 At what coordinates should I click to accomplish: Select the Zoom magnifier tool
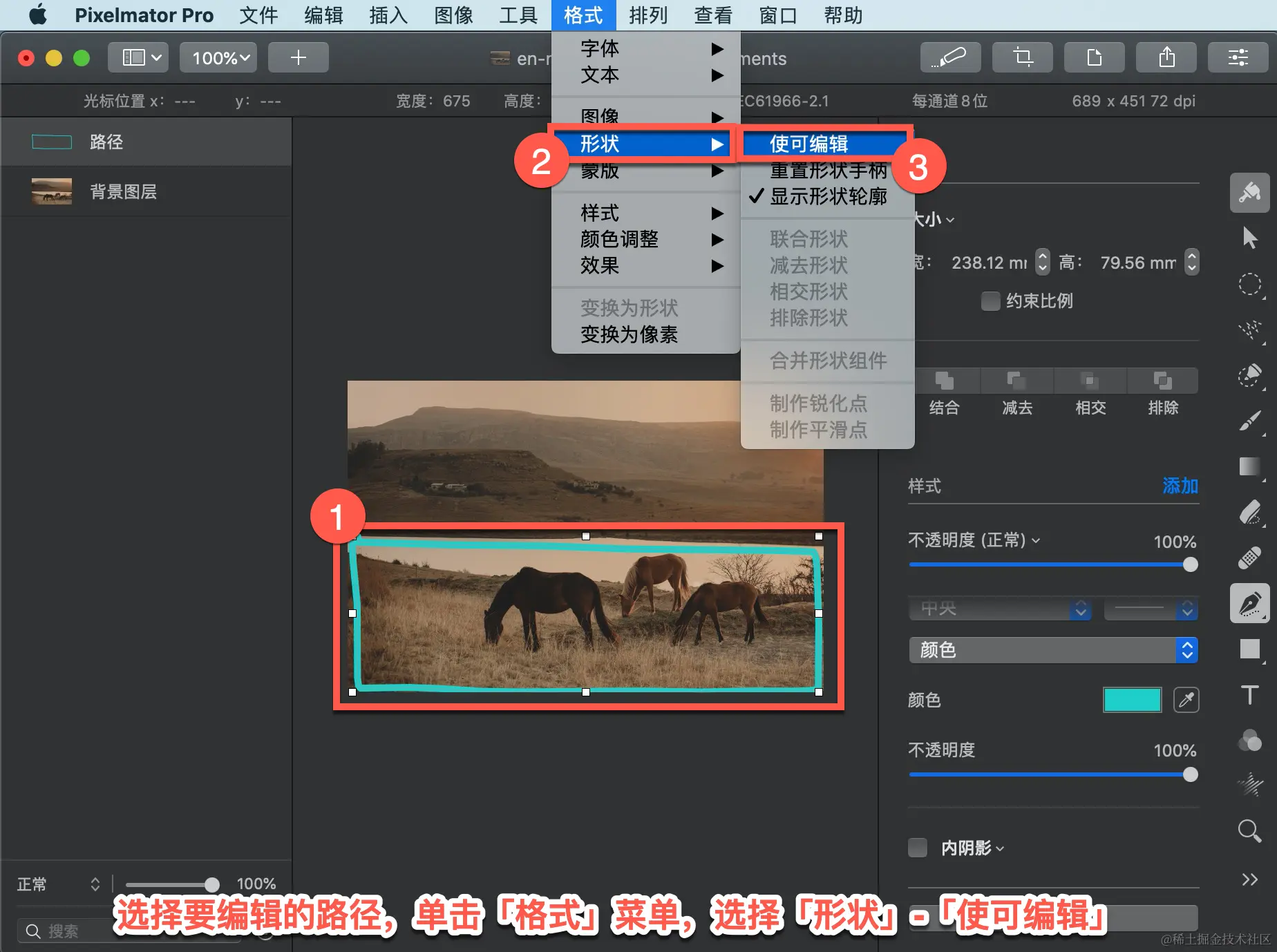point(1249,831)
